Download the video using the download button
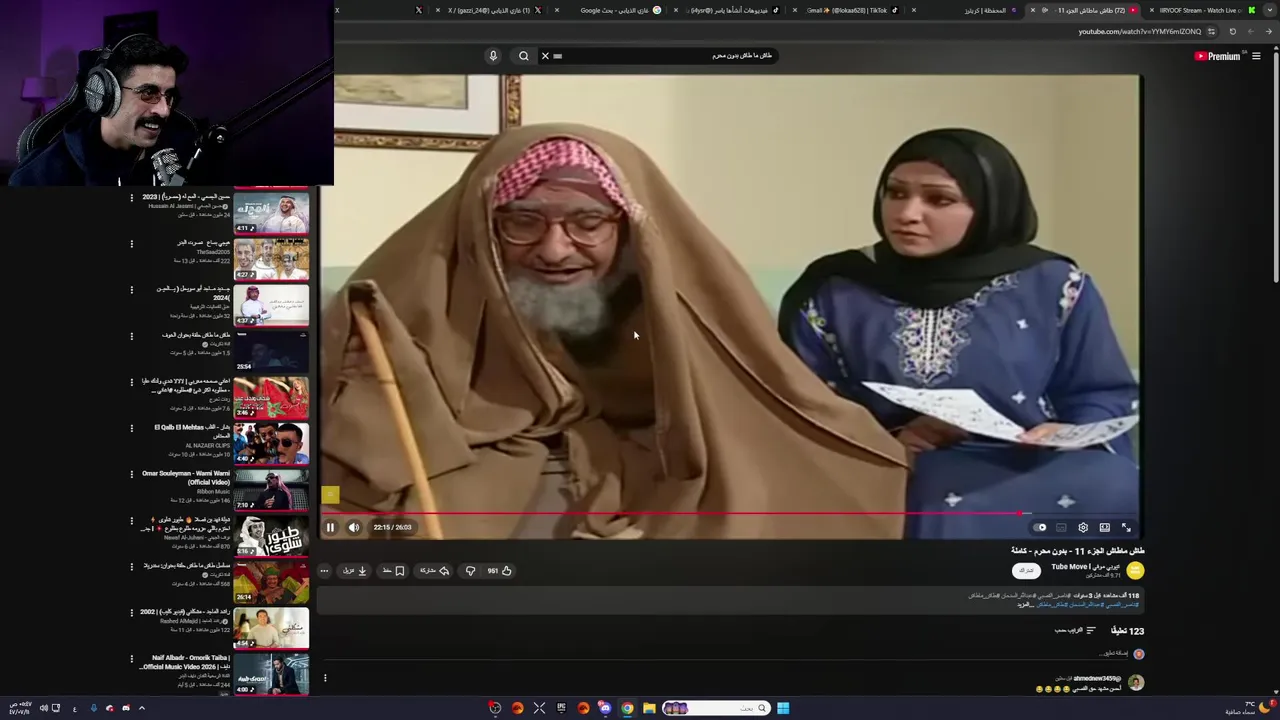1280x720 pixels. [x=355, y=571]
